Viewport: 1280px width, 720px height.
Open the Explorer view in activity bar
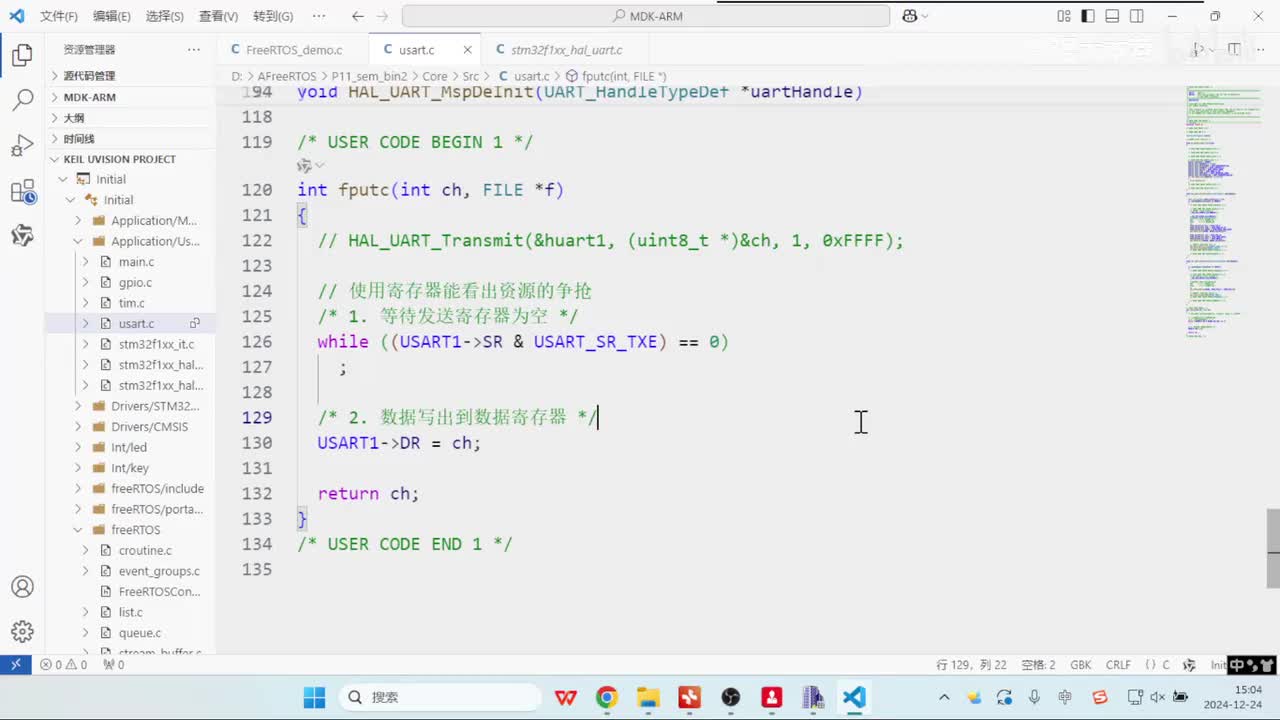22,55
